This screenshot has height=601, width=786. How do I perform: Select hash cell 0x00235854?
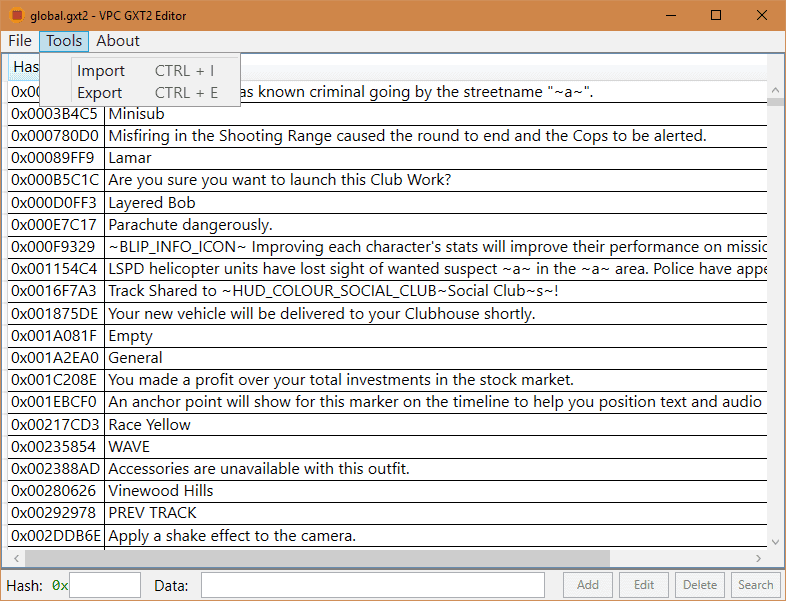[x=56, y=447]
